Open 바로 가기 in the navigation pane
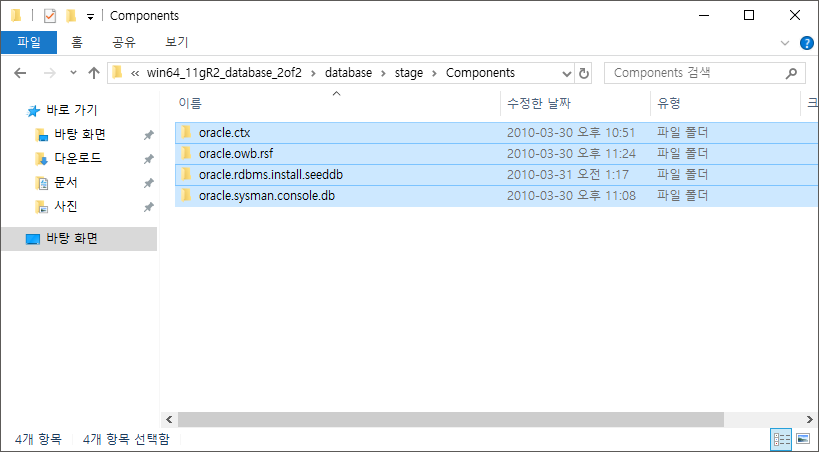The image size is (819, 452). [72, 110]
